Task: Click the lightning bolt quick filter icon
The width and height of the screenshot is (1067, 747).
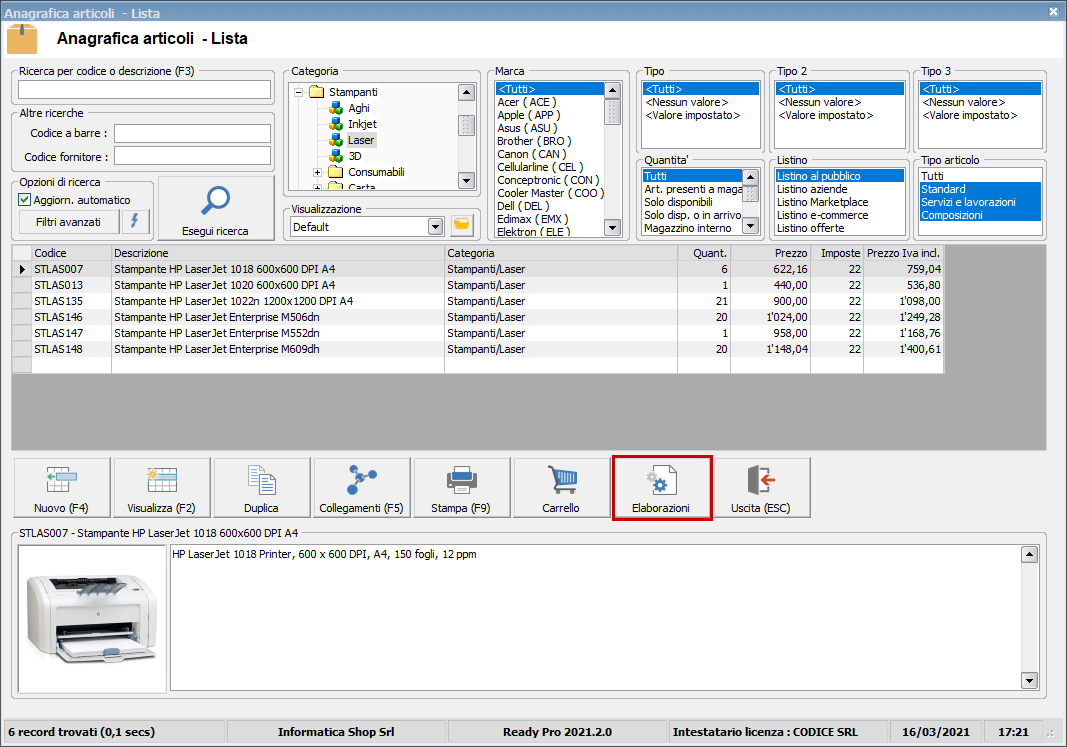Action: (x=135, y=221)
